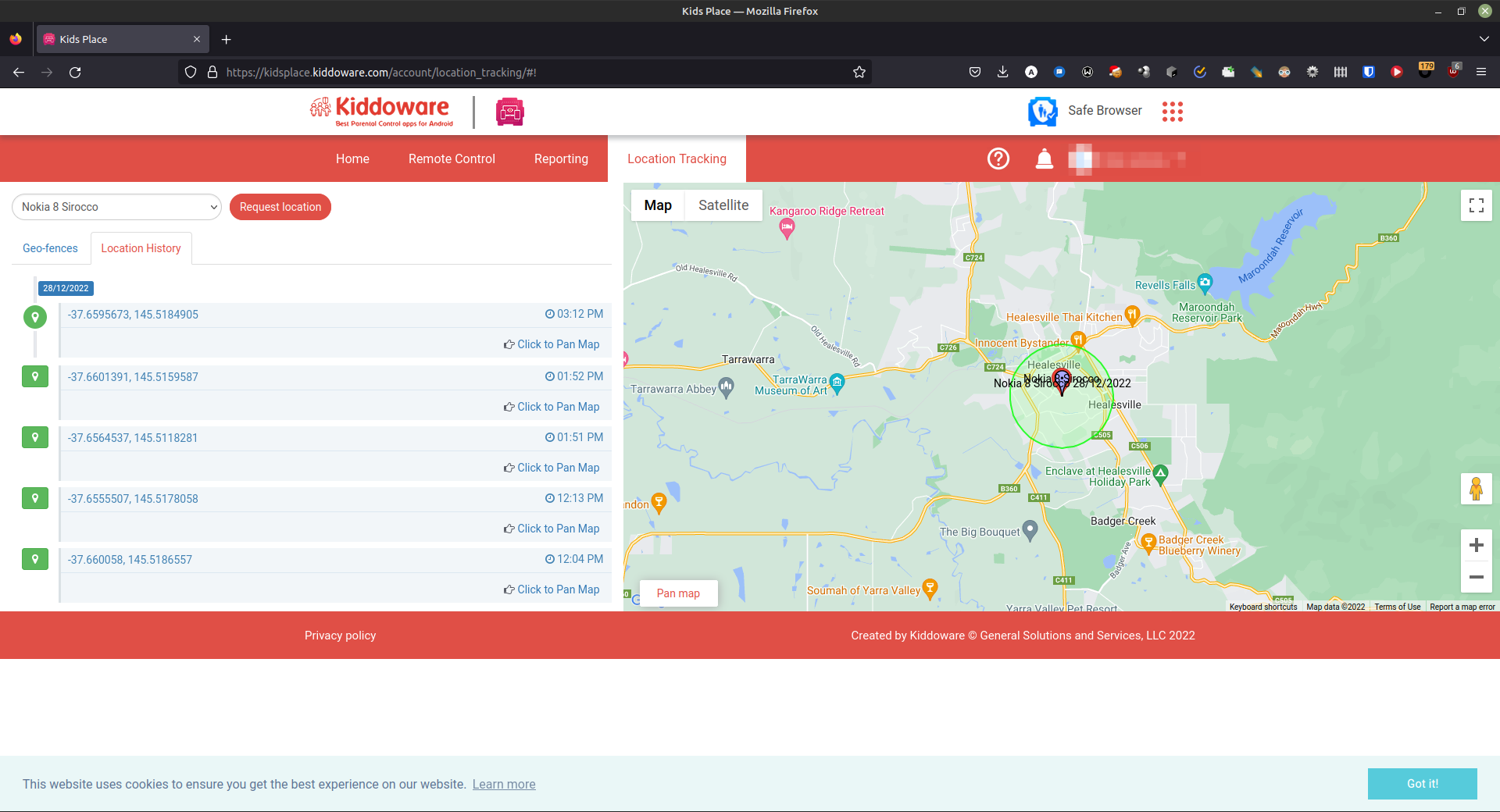Click Enclave at Healesville Holiday Park pin
Viewport: 1500px width, 812px height.
point(1161,475)
